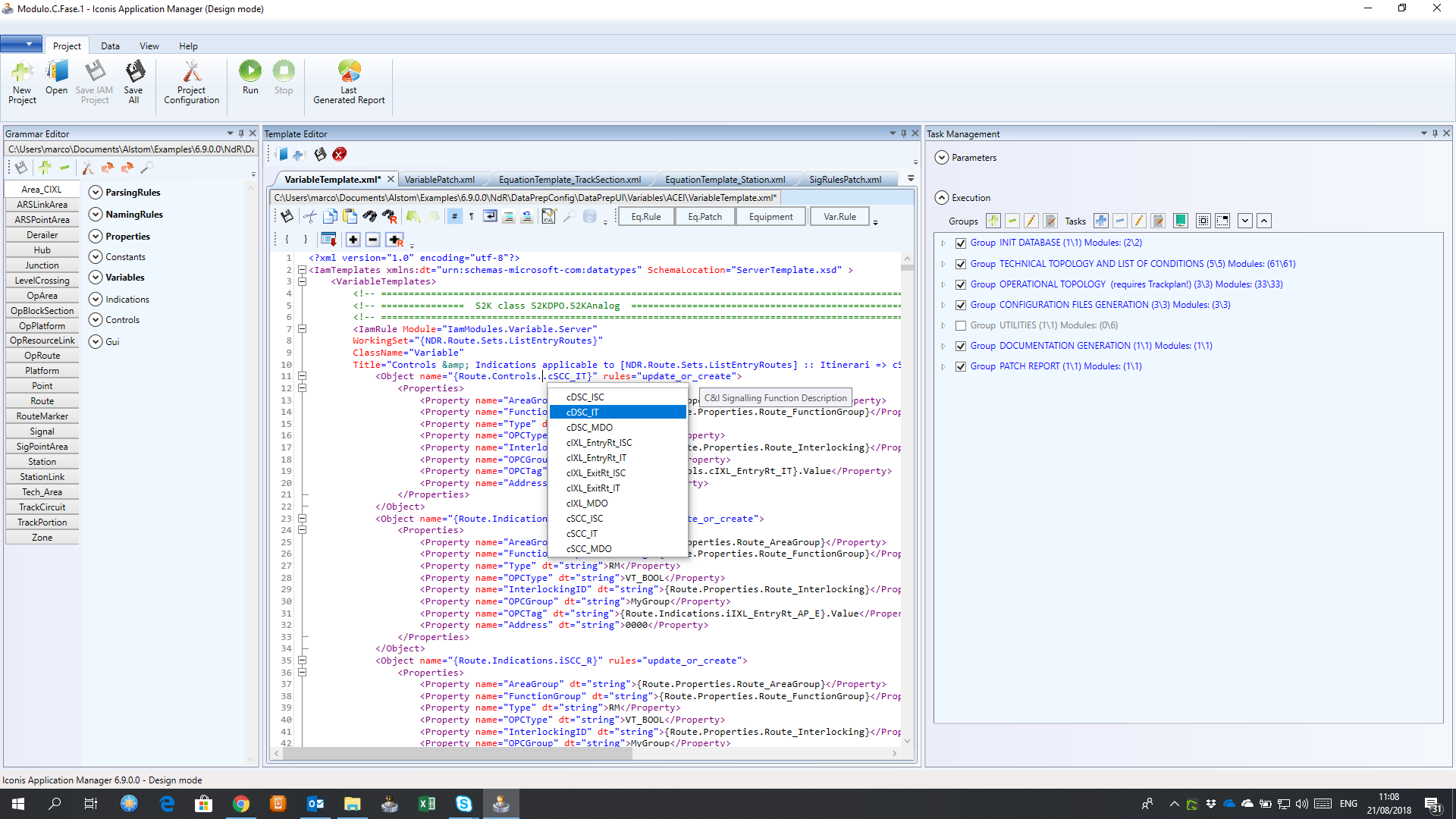Click the binoculars find-and-replace icon with R

point(390,217)
